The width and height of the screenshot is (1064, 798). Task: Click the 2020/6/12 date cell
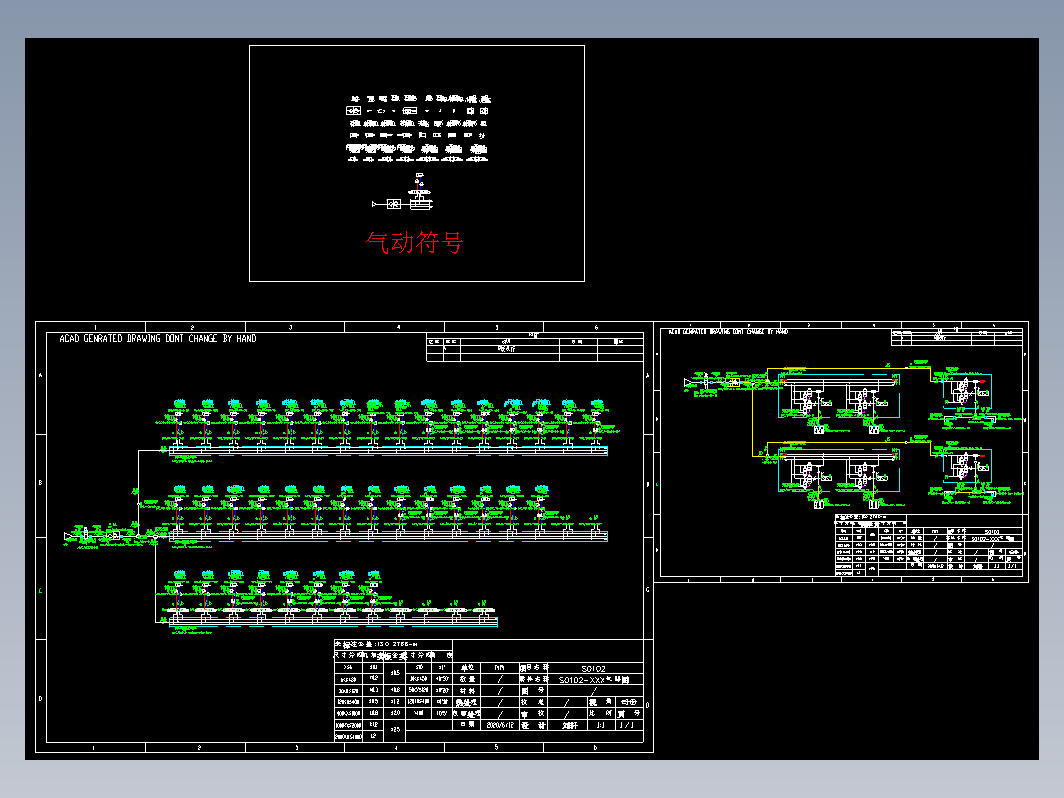click(501, 725)
